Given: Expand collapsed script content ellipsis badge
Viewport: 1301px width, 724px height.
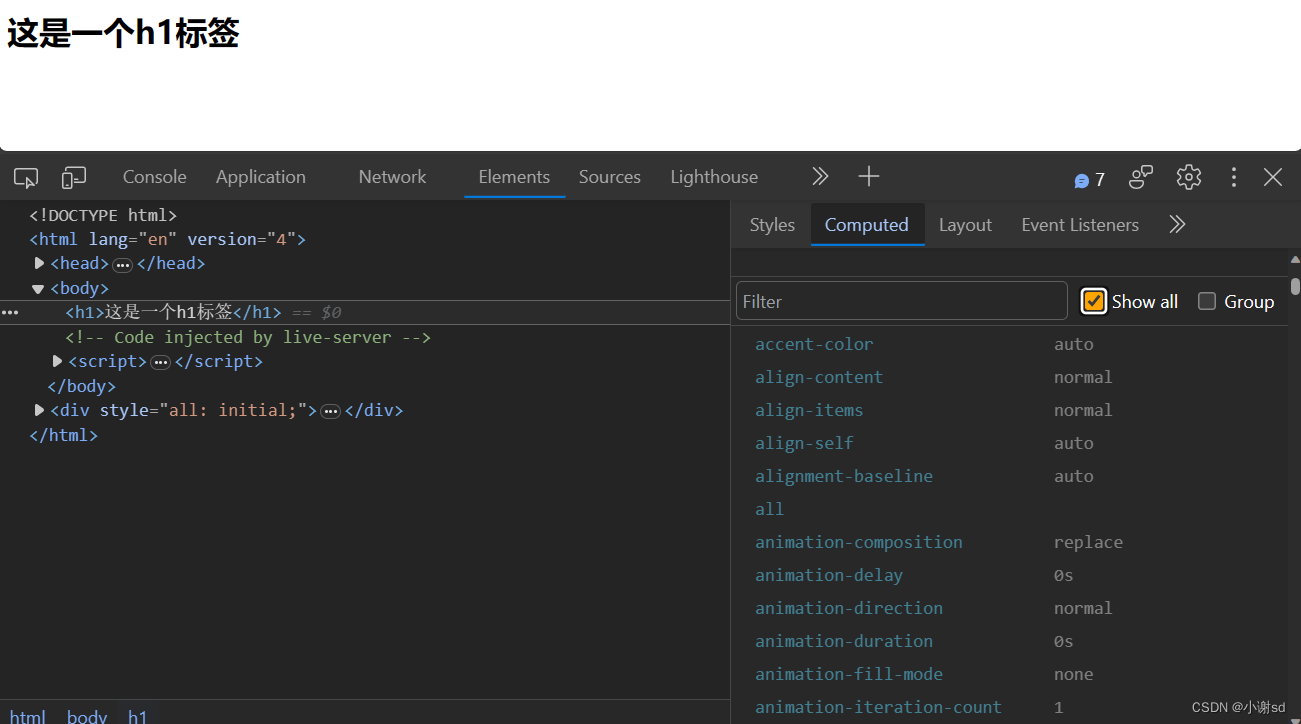Looking at the screenshot, I should click(161, 362).
